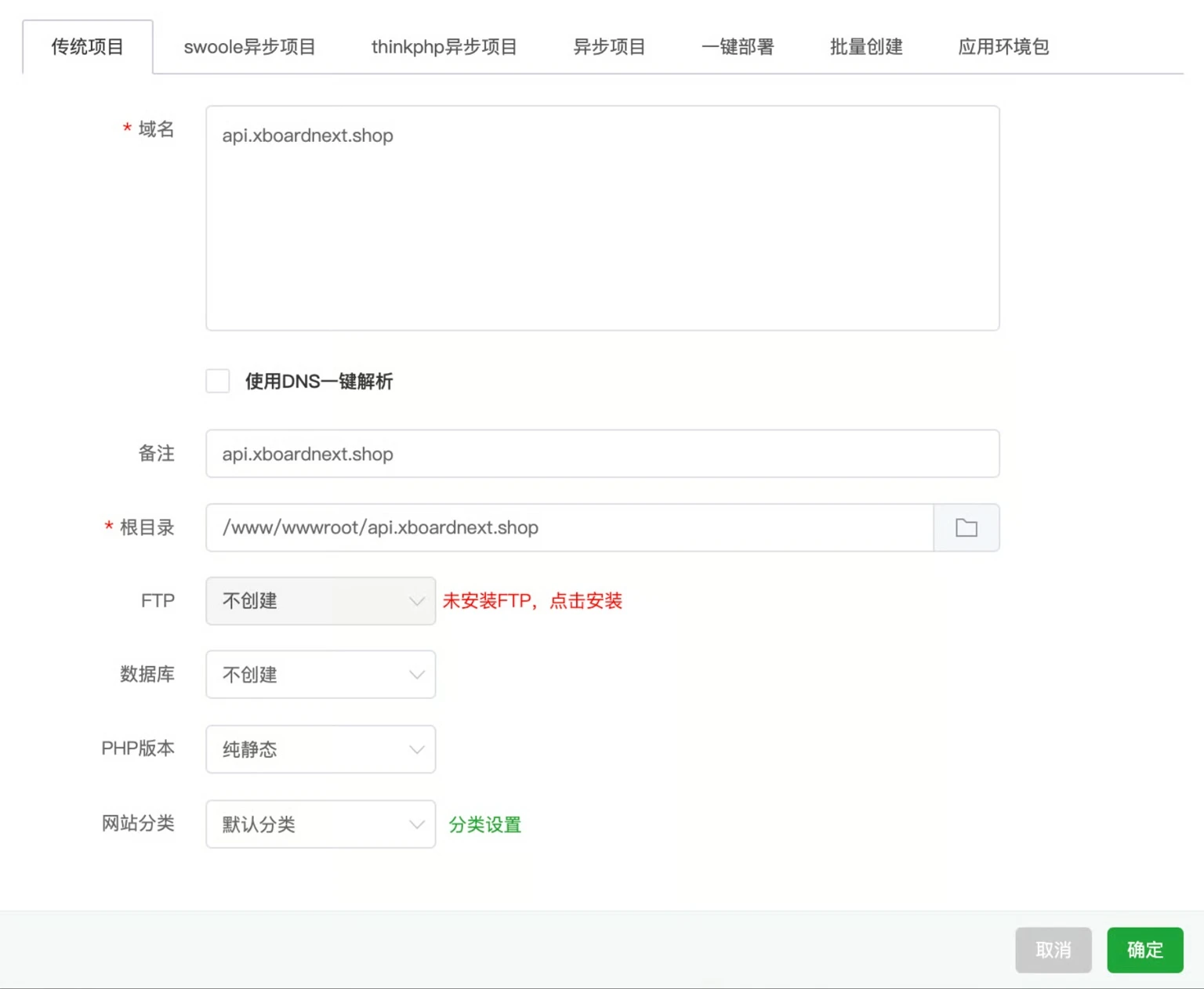Viewport: 1204px width, 989px height.
Task: Click 未安装FTP，点击安装 link
Action: tap(532, 600)
